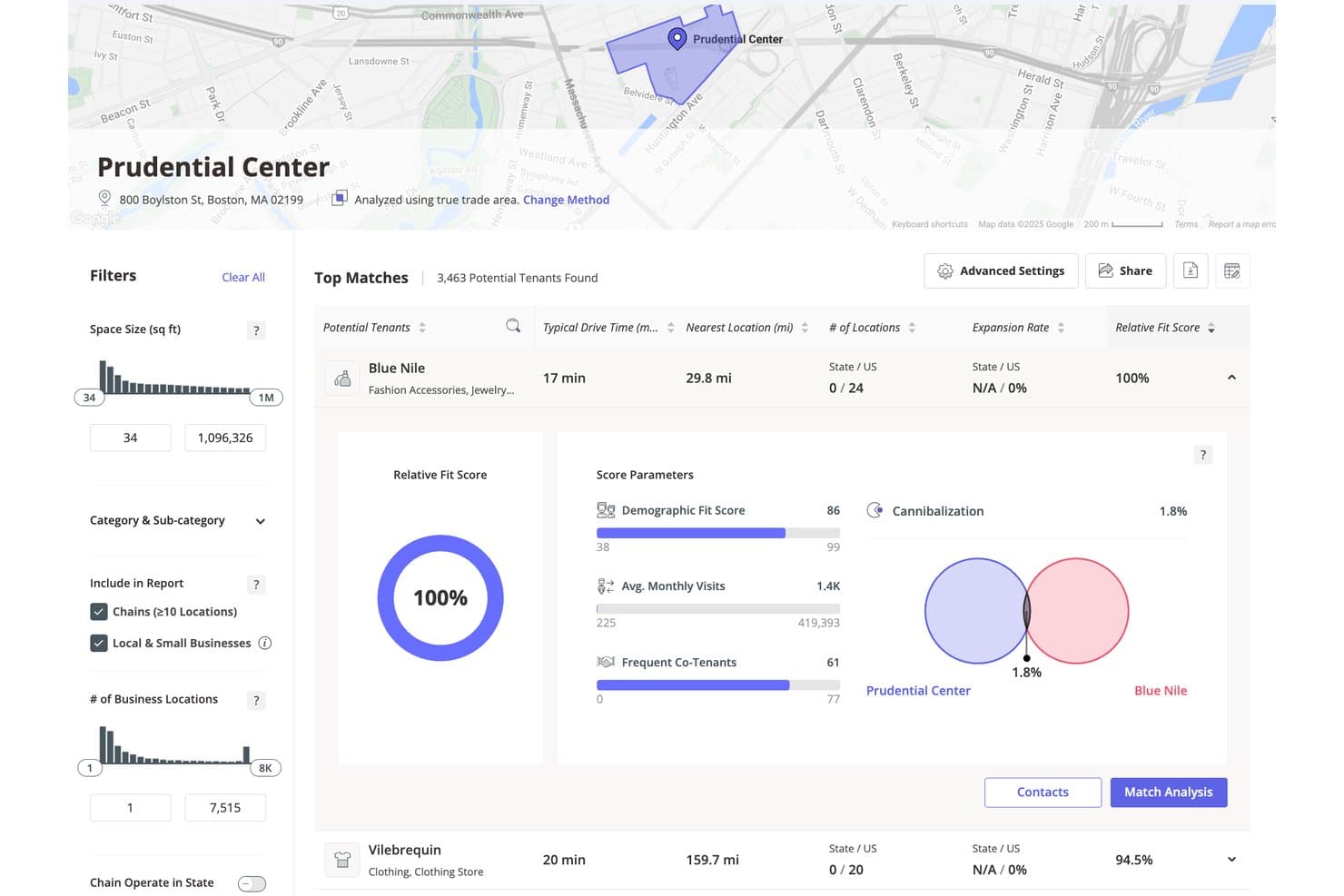The height and width of the screenshot is (896, 1344).
Task: Click Change Method link
Action: 566,200
